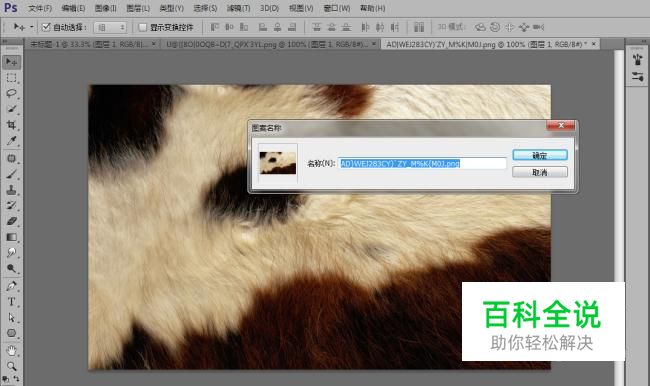Click the 3D scale camera icon
This screenshot has width=650, height=386.
coord(538,27)
